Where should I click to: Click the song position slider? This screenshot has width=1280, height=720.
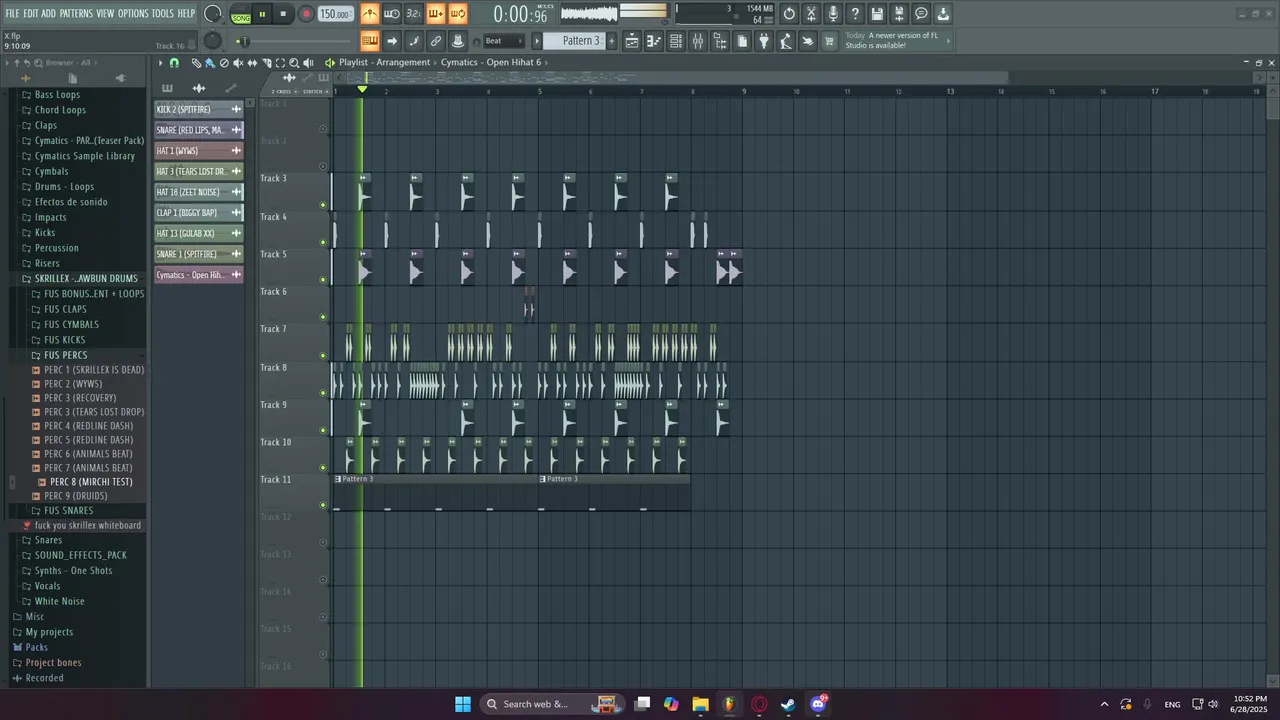pos(295,41)
